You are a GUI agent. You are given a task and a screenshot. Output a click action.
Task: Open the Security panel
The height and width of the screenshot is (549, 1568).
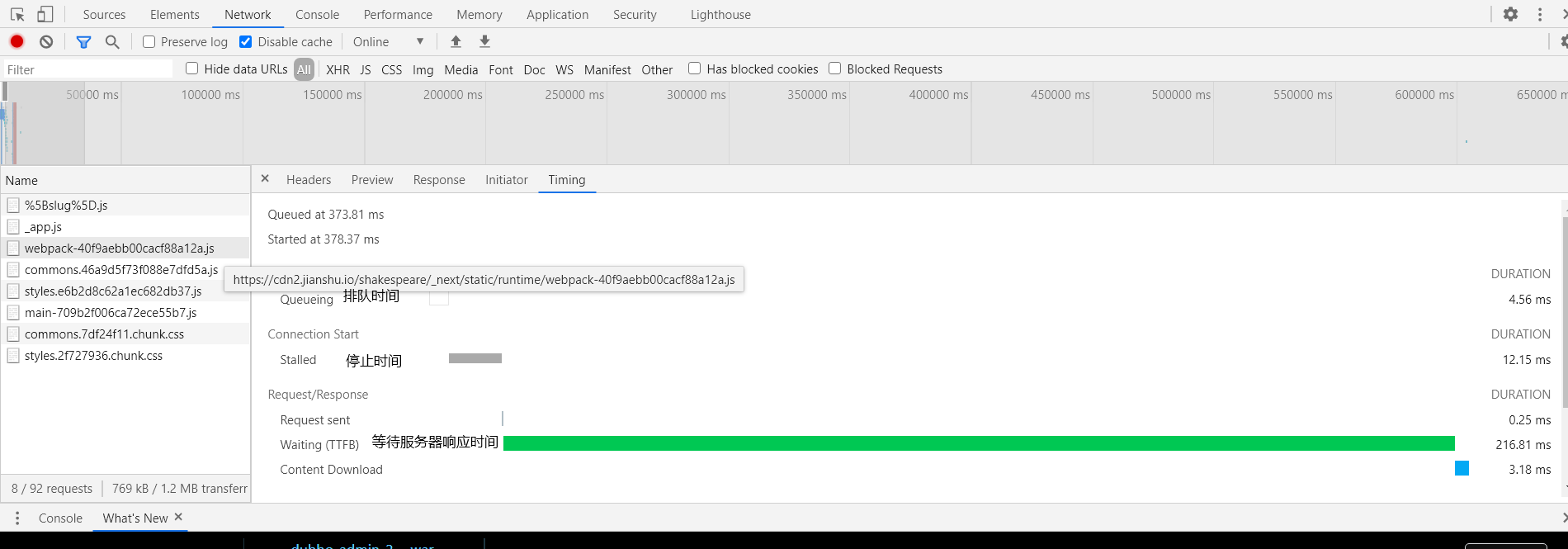click(x=635, y=14)
